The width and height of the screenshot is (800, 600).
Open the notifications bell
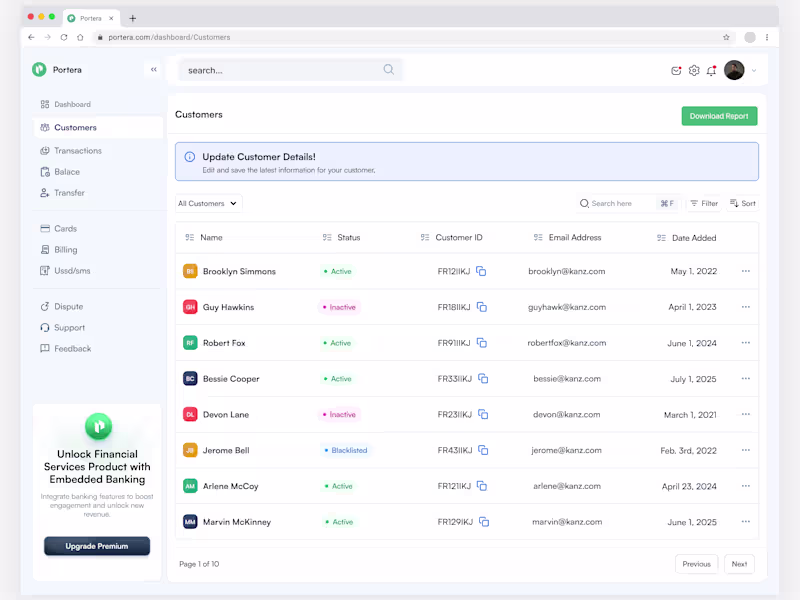tap(711, 70)
